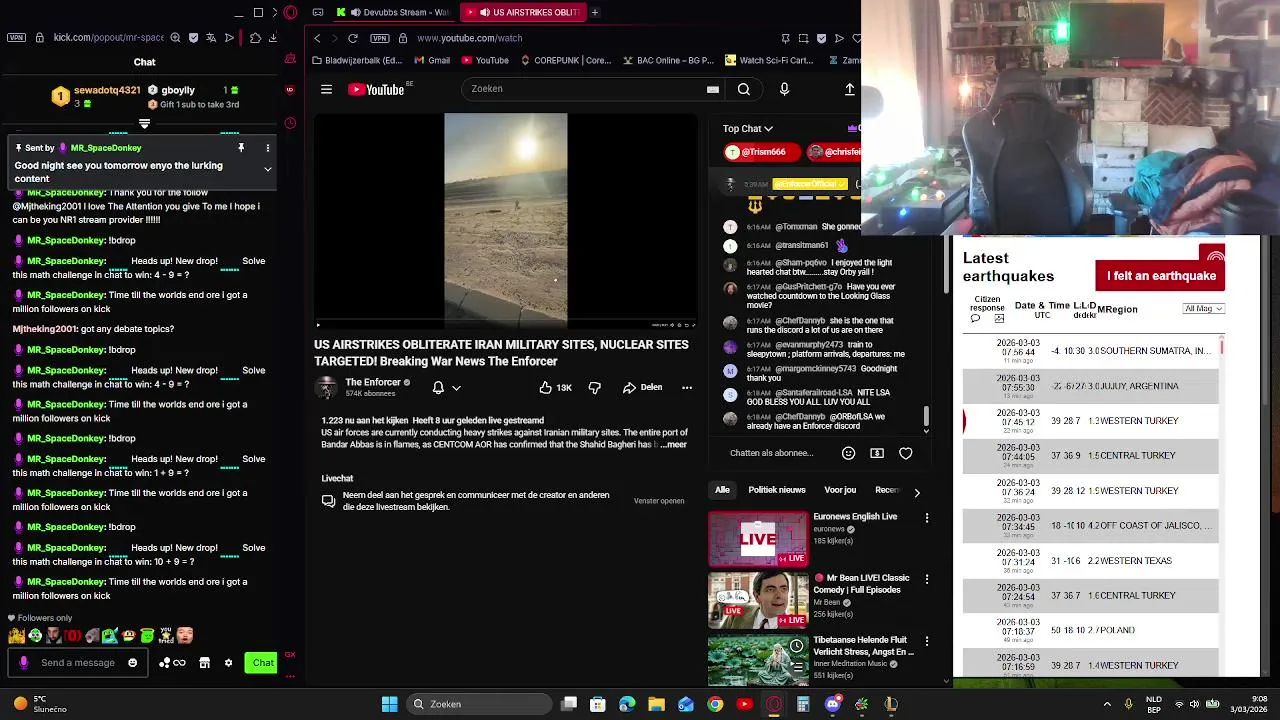The height and width of the screenshot is (720, 1280).
Task: Click the notification bell for The Enforcer
Action: 438,387
